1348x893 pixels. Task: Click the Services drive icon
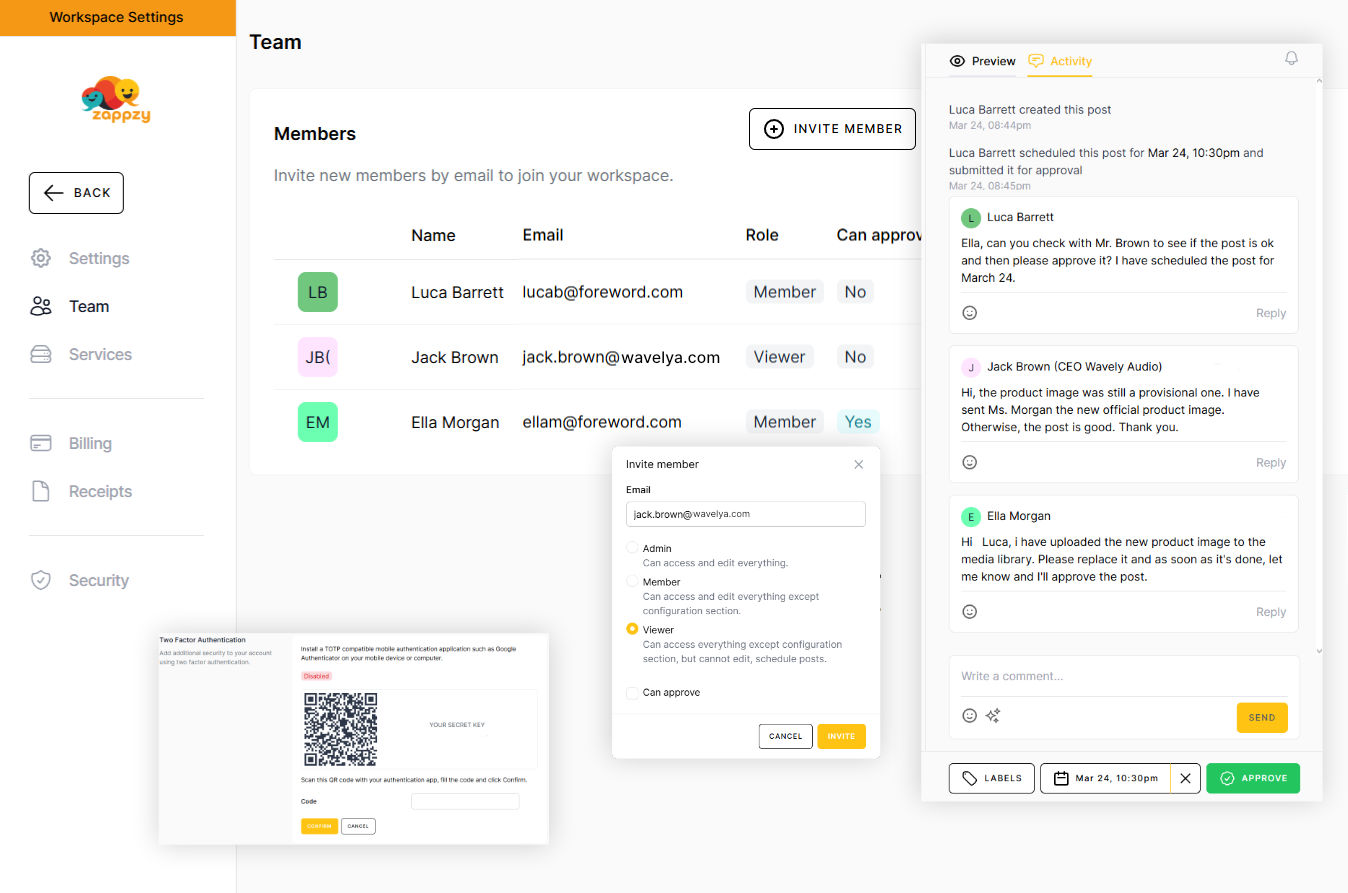point(41,354)
